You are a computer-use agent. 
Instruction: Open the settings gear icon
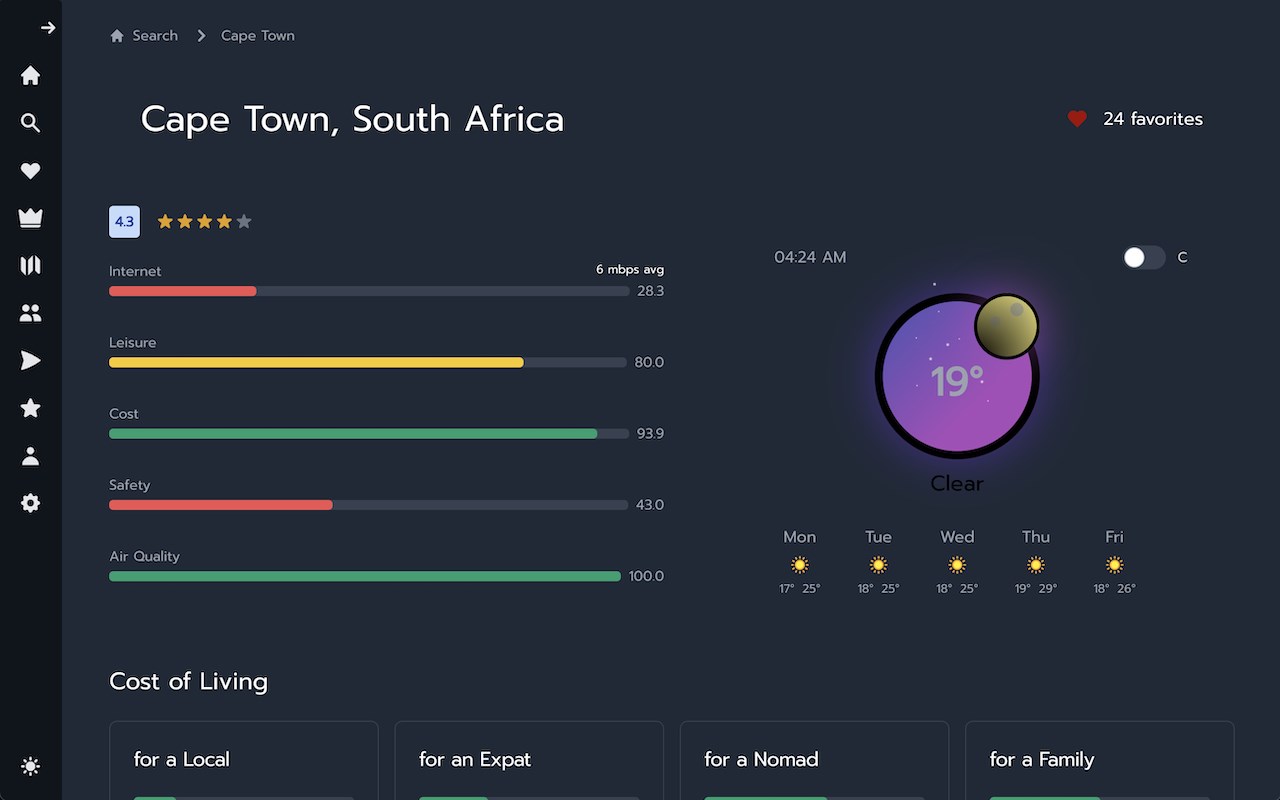point(31,503)
